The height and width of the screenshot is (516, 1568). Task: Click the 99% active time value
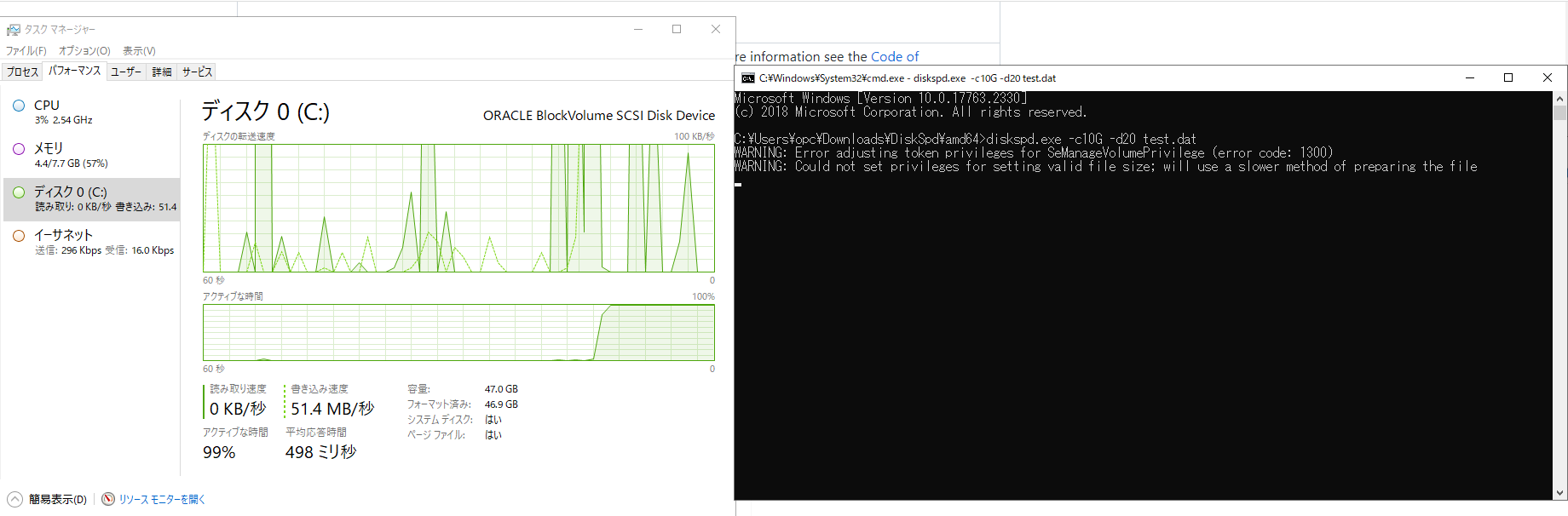[219, 452]
